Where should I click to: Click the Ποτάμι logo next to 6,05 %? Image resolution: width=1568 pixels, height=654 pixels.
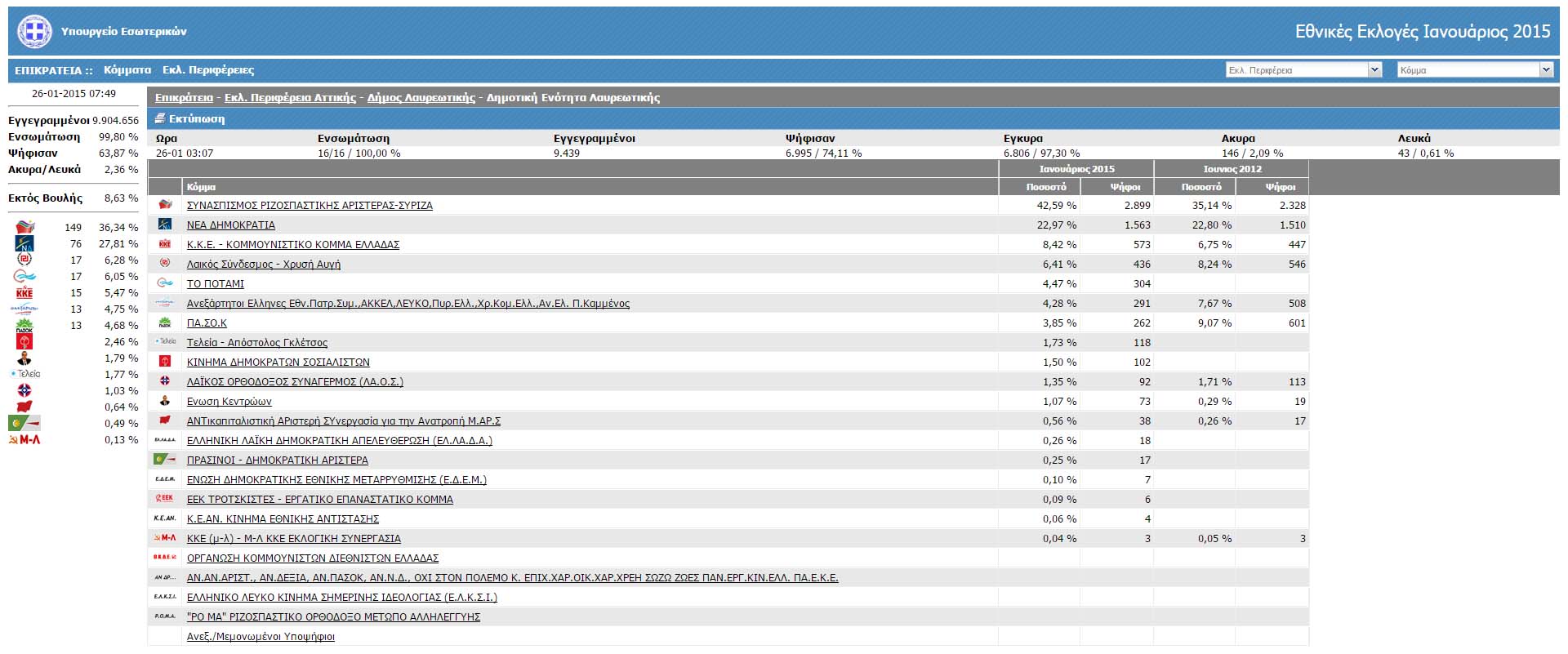[24, 276]
